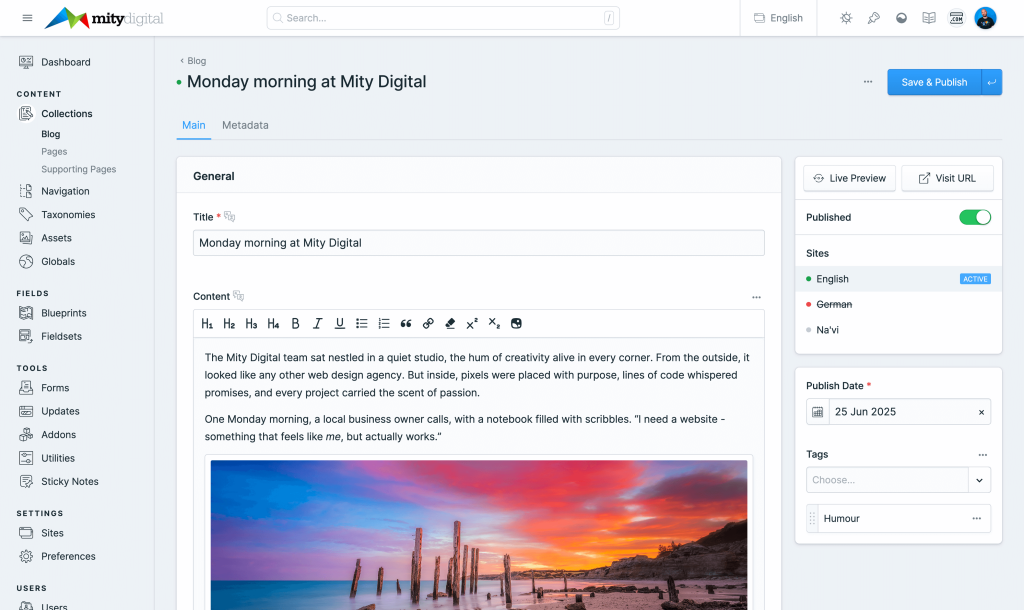Insert an ordered numbered list
1024x610 pixels.
(384, 323)
